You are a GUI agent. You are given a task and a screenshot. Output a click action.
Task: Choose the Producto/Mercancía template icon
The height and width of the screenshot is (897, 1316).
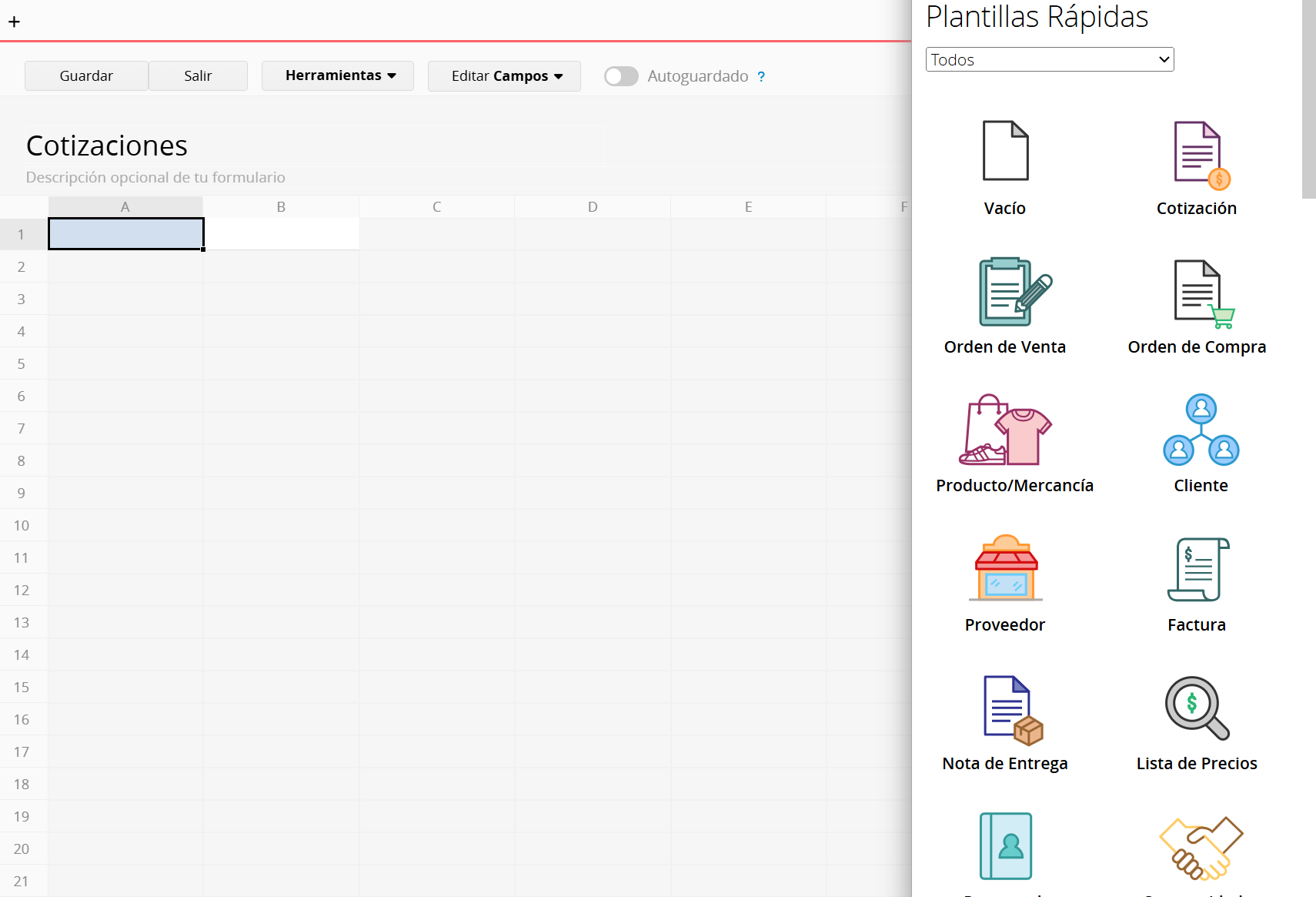click(x=1005, y=430)
